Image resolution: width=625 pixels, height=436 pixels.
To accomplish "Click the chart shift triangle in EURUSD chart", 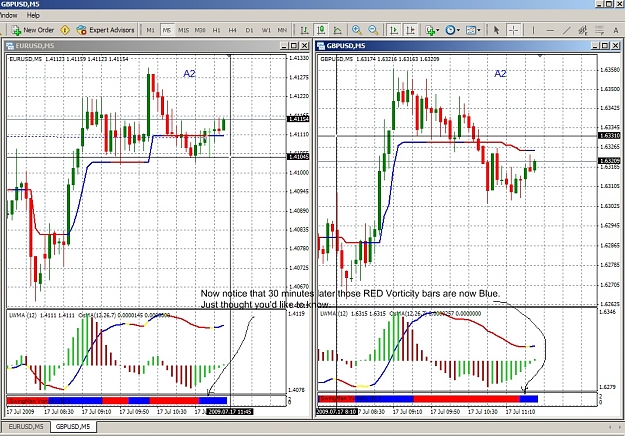I will (229, 56).
